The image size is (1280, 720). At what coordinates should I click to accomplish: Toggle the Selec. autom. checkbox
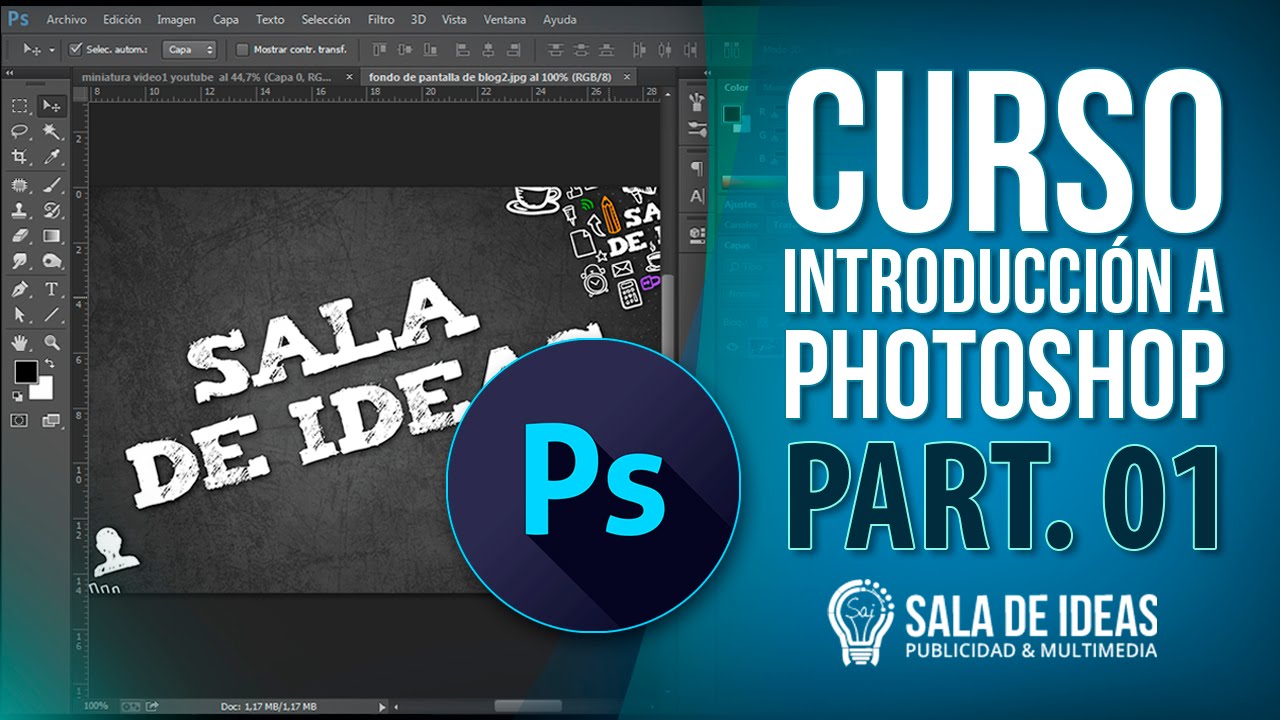tap(75, 49)
